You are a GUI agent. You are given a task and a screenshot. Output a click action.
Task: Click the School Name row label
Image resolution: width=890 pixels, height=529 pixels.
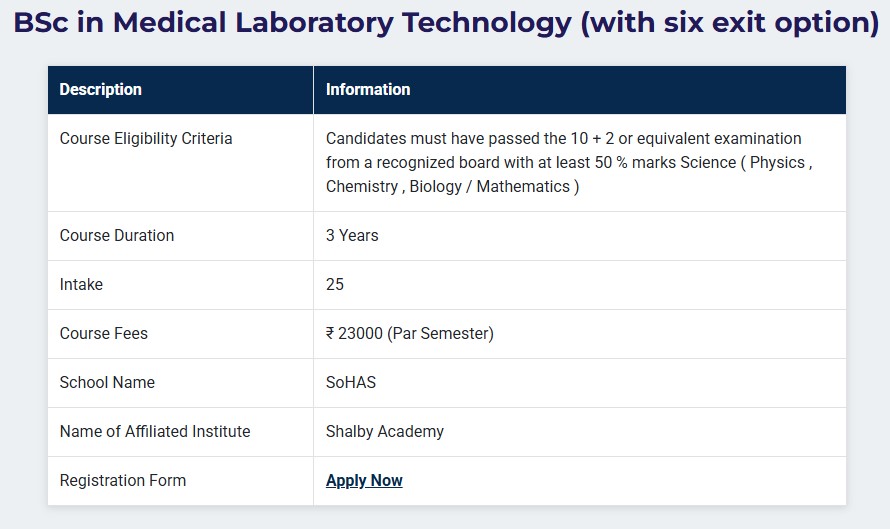tap(107, 383)
